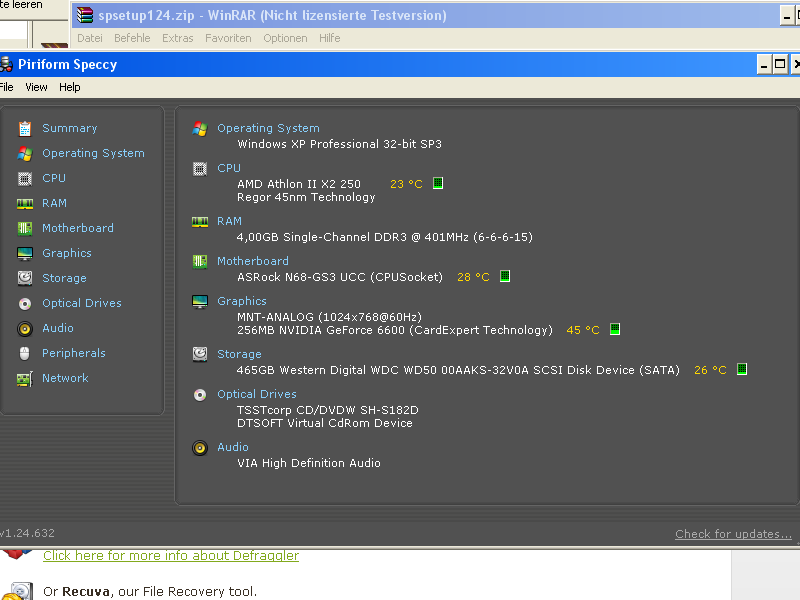Click the Audio speaker icon in summary panel

click(x=199, y=448)
